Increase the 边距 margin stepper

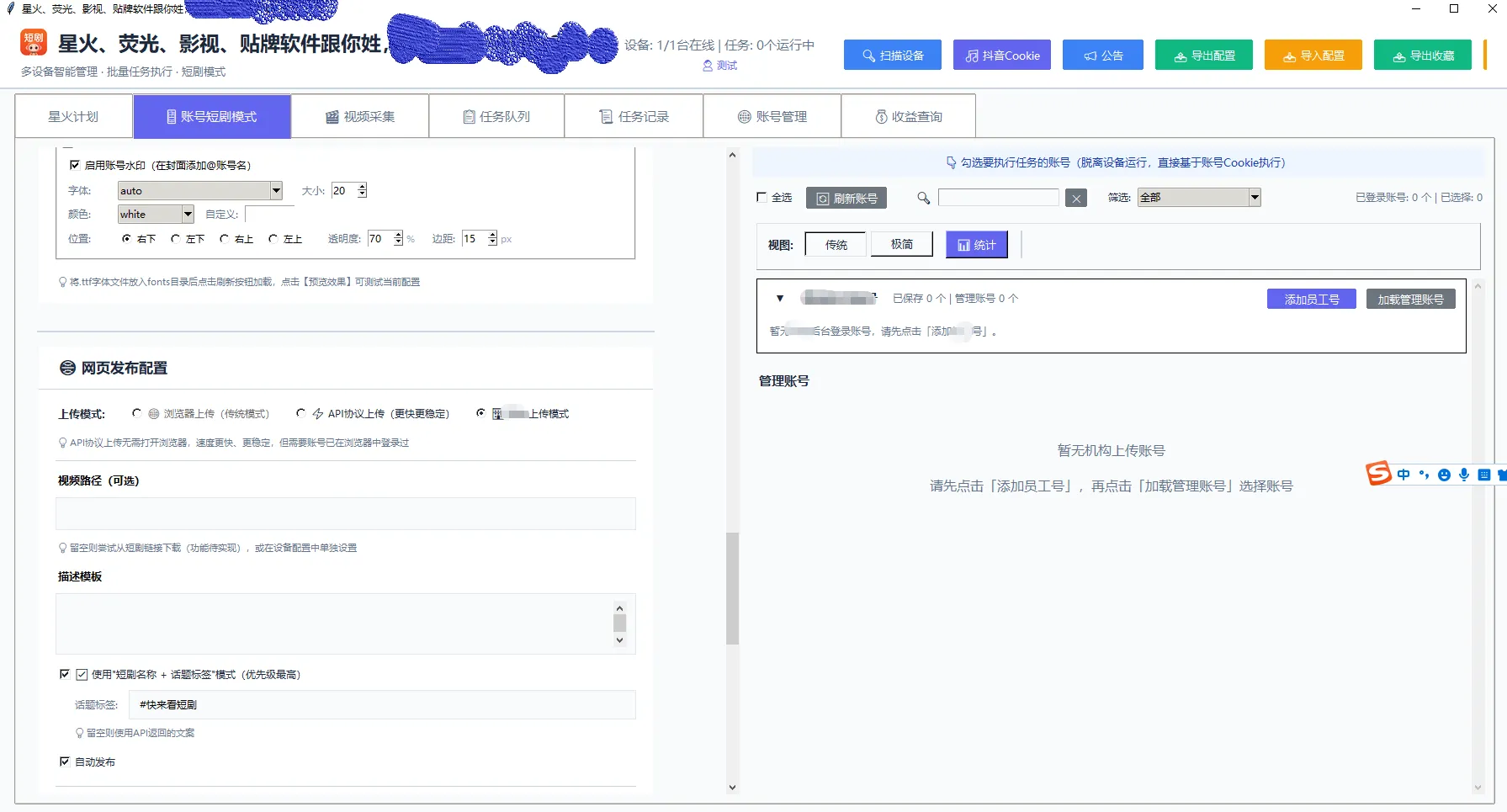(493, 235)
